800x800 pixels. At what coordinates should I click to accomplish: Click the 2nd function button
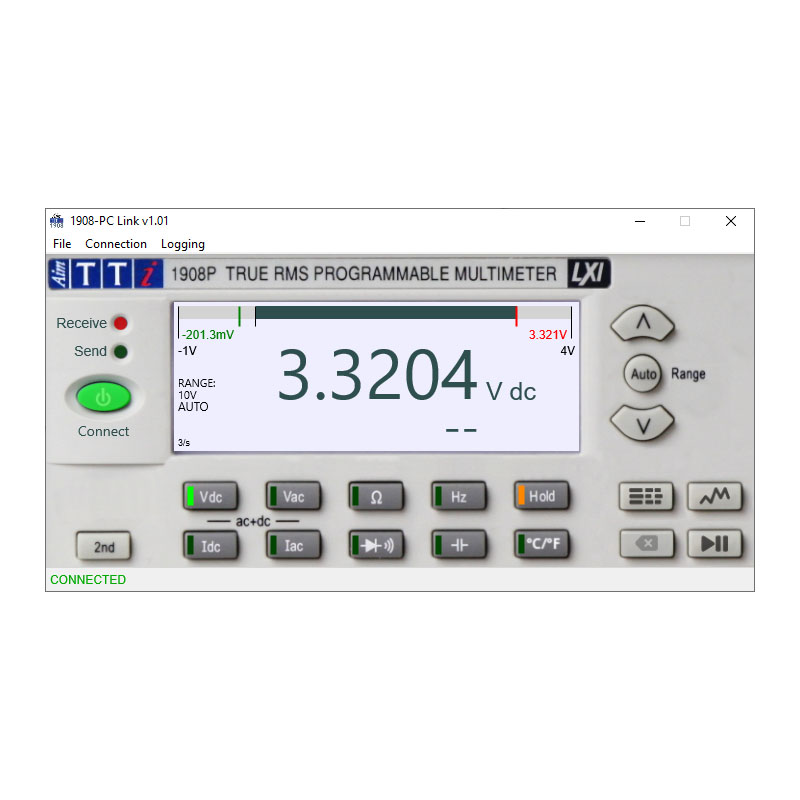[x=104, y=546]
